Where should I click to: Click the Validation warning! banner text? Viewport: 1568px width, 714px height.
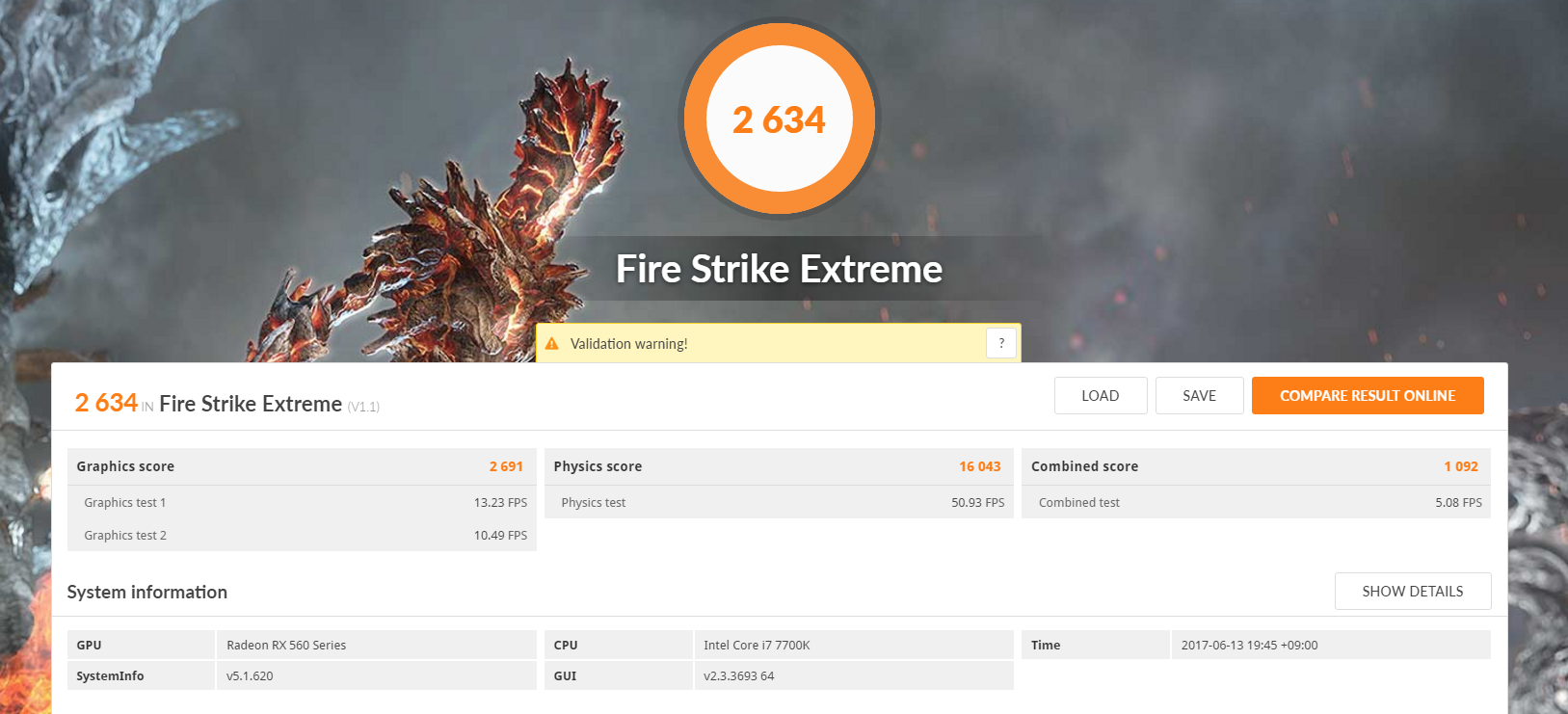(x=629, y=344)
